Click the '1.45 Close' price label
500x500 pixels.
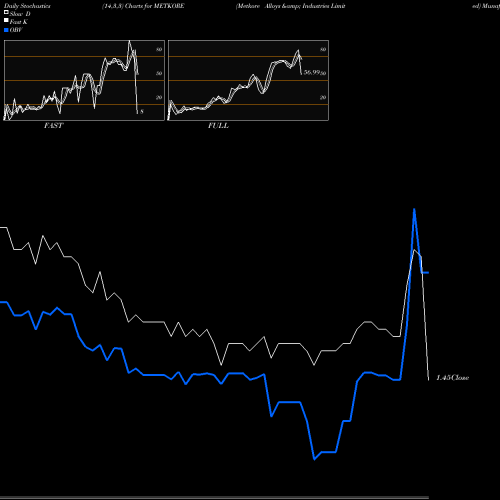(x=453, y=378)
